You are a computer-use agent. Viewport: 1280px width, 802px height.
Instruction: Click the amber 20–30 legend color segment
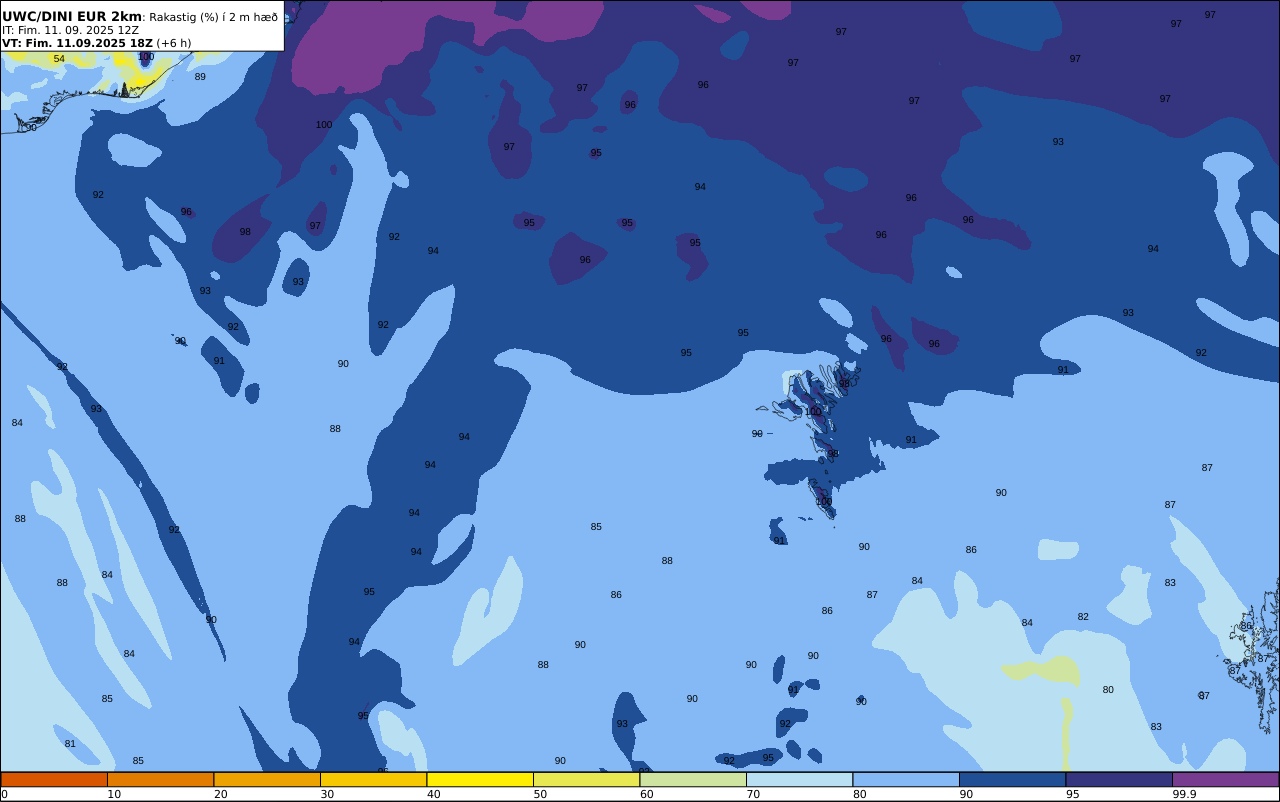pyautogui.click(x=267, y=779)
